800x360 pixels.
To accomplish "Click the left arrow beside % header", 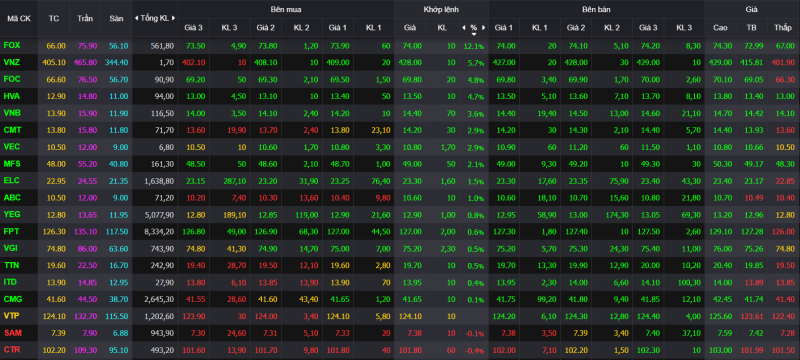I will tap(464, 28).
